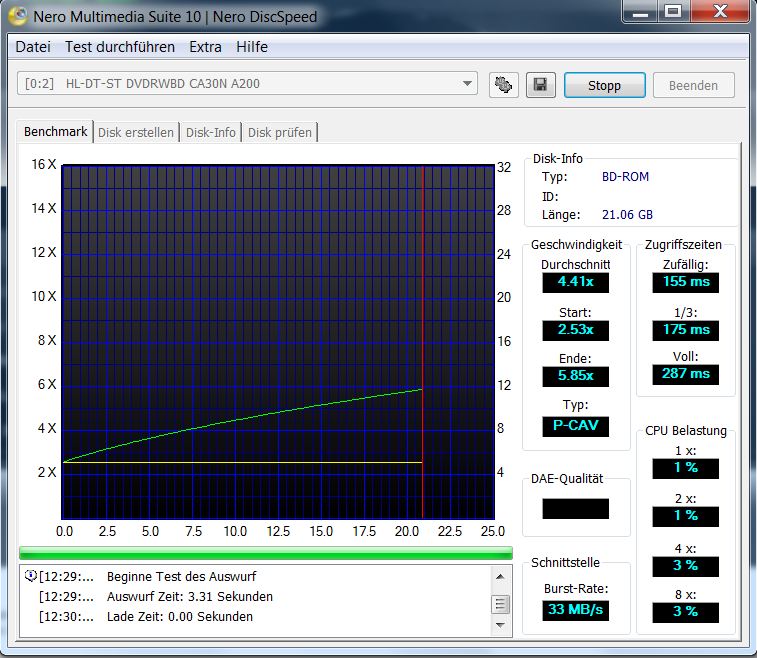Click the CPU 4 x value 3 %
757x658 pixels.
pos(686,566)
